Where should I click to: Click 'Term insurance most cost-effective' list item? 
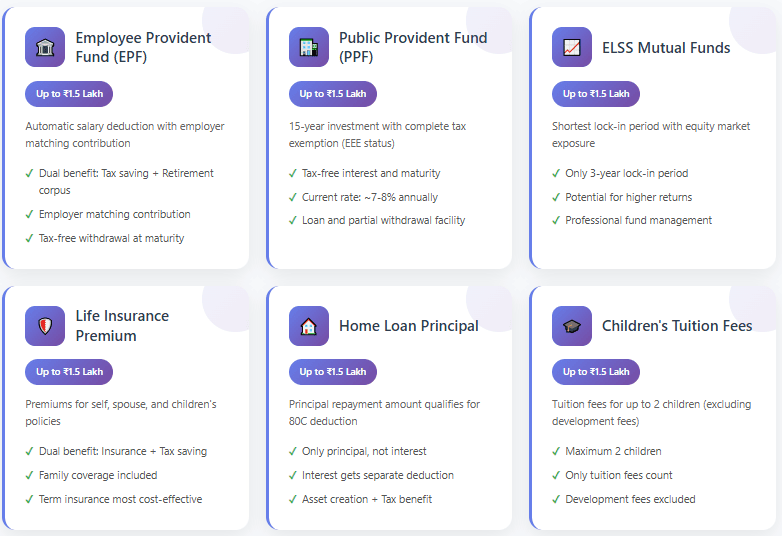(x=120, y=499)
